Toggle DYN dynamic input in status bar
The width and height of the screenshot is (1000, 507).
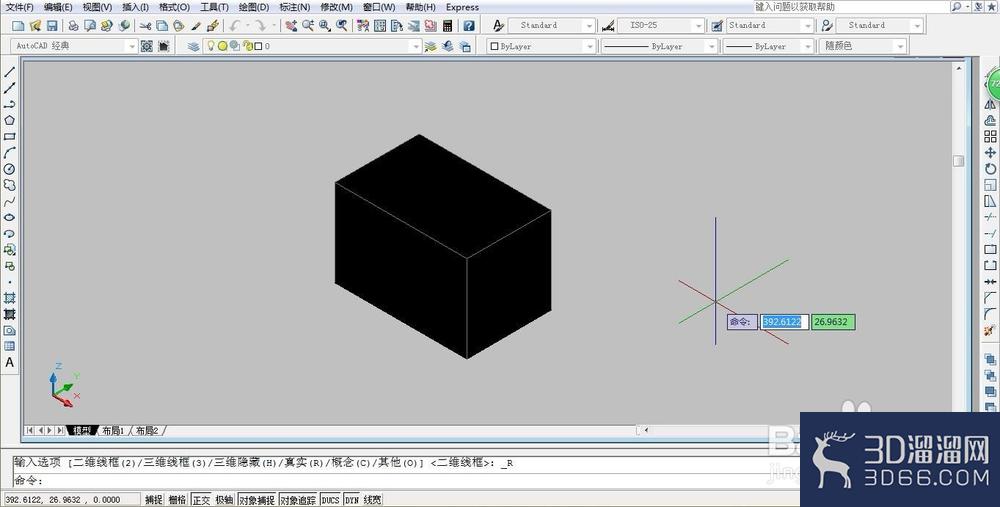(351, 500)
